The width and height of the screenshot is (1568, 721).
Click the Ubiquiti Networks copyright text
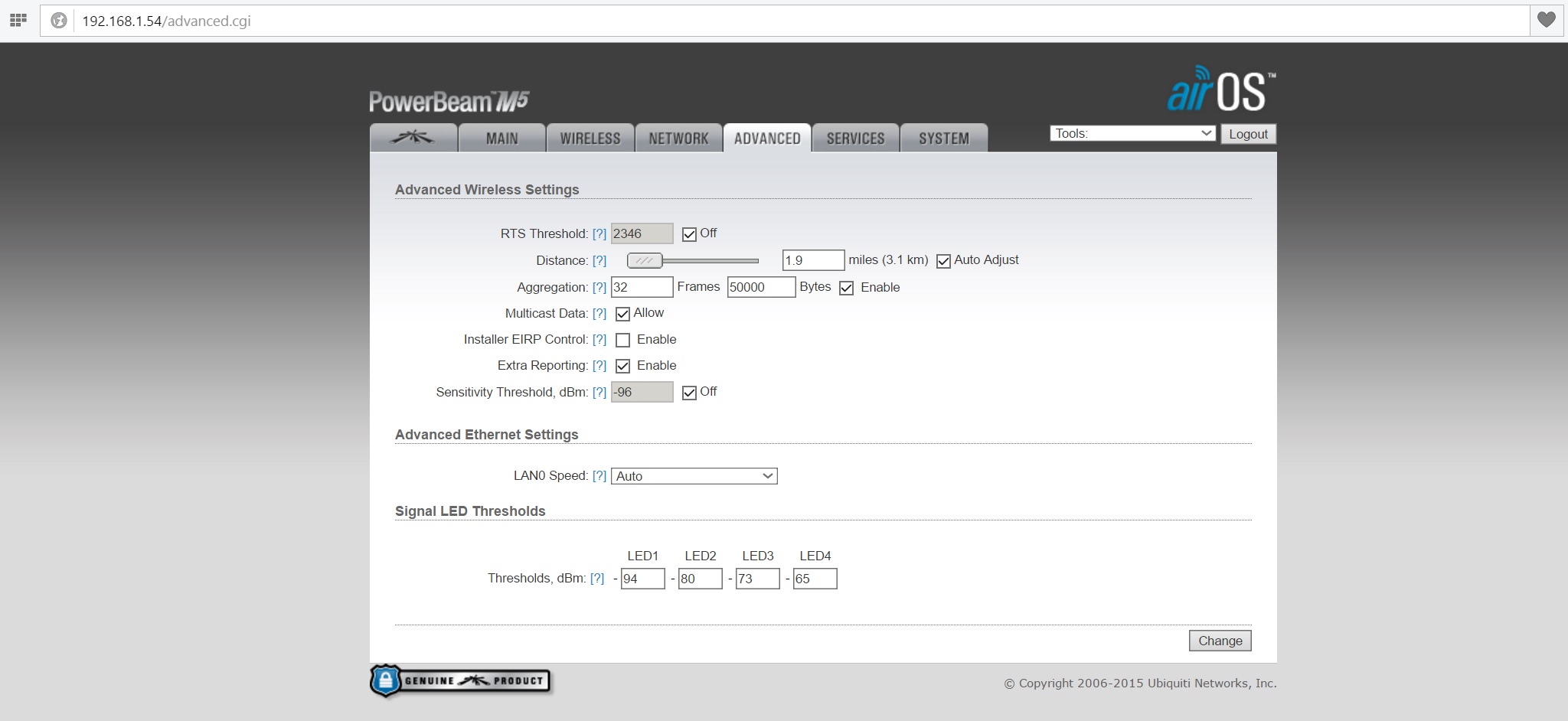(1140, 683)
